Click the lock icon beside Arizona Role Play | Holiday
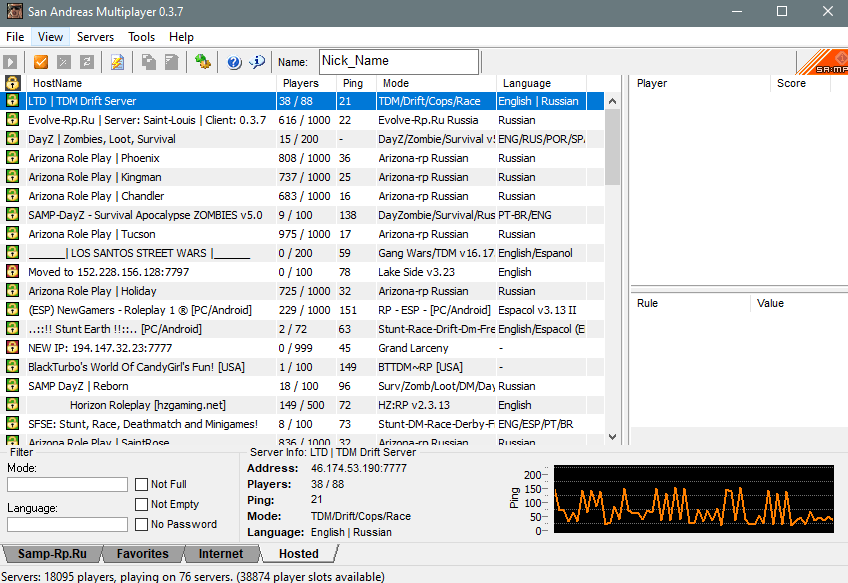Screen dimensions: 848x583 pos(12,290)
